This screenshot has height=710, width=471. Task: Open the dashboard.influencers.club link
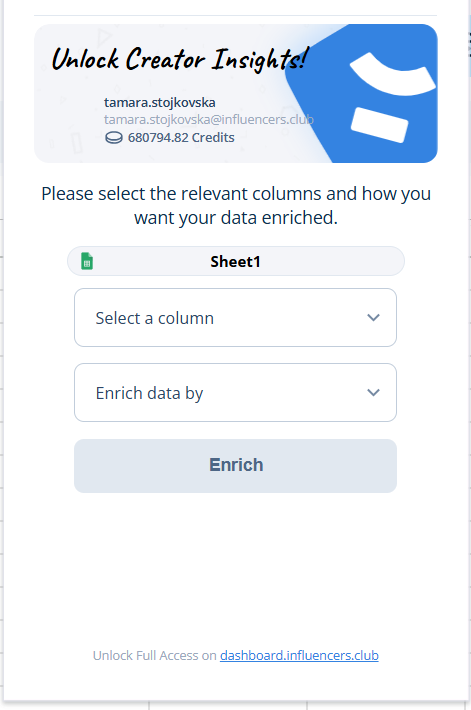299,655
